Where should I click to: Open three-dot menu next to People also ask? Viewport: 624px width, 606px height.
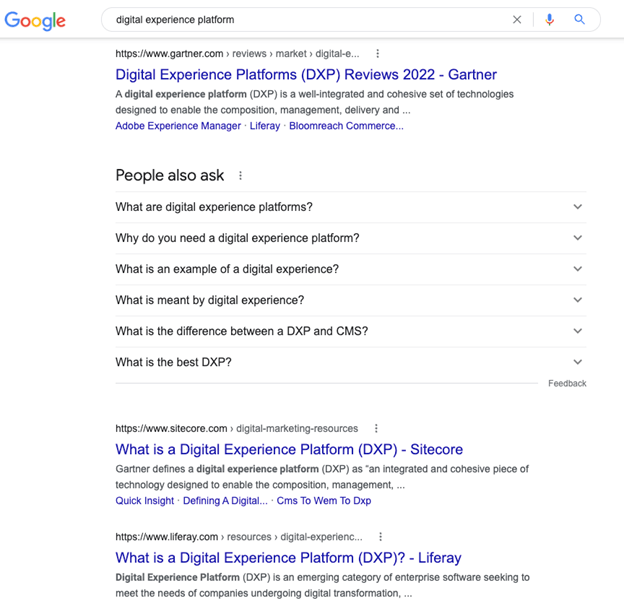[x=240, y=175]
